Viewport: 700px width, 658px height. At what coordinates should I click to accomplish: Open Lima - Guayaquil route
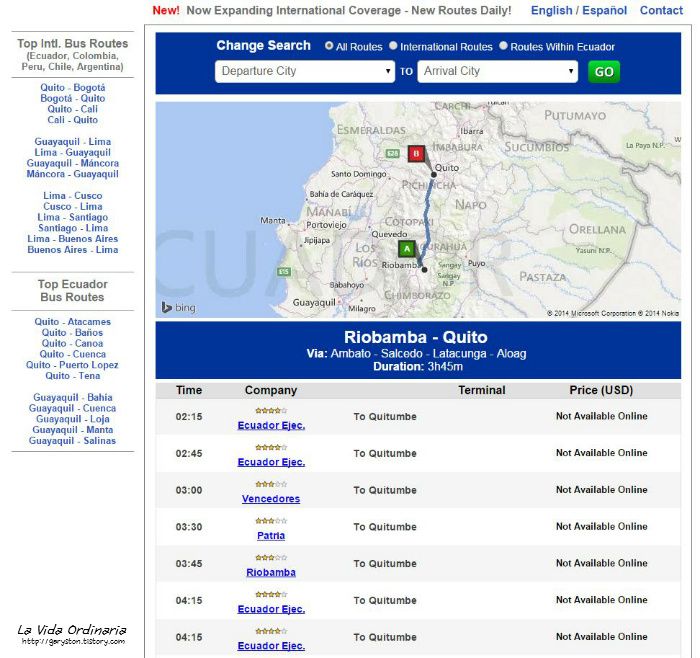73,152
